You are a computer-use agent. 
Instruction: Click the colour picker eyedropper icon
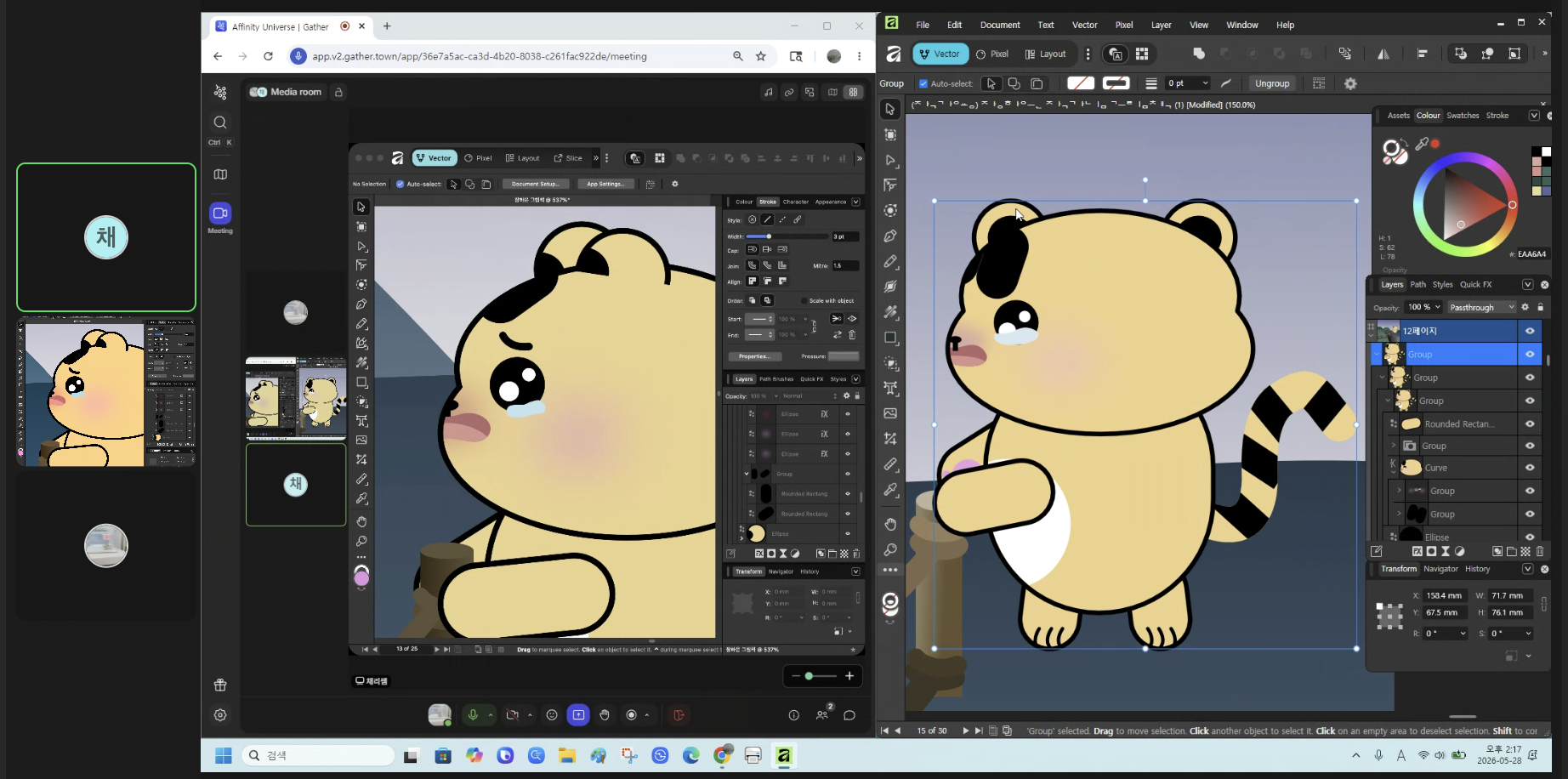pyautogui.click(x=1422, y=144)
